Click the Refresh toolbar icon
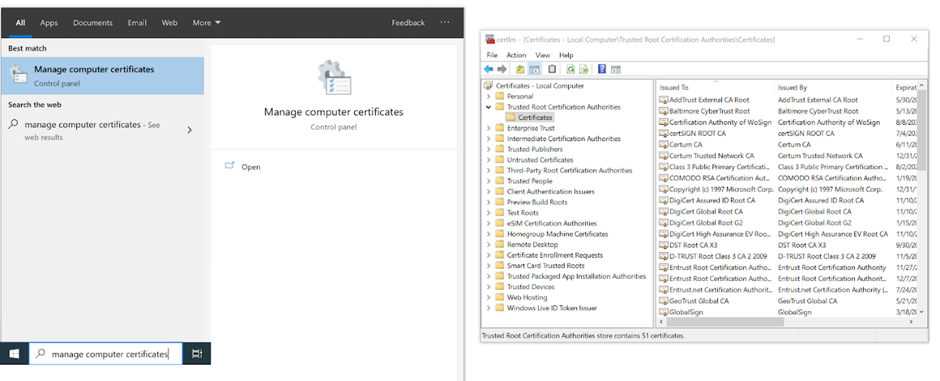Screen dimensions: 940x381 click(x=571, y=69)
